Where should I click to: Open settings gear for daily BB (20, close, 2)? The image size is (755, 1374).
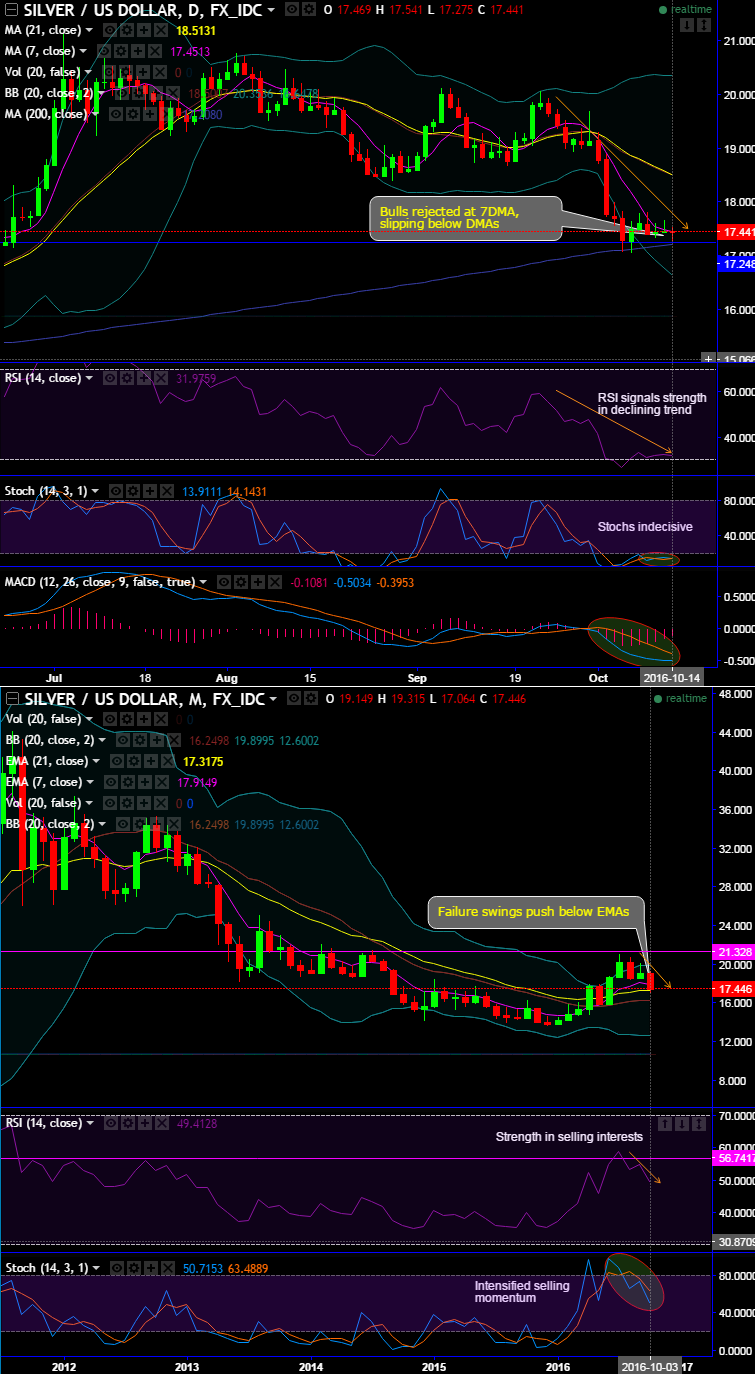click(139, 93)
